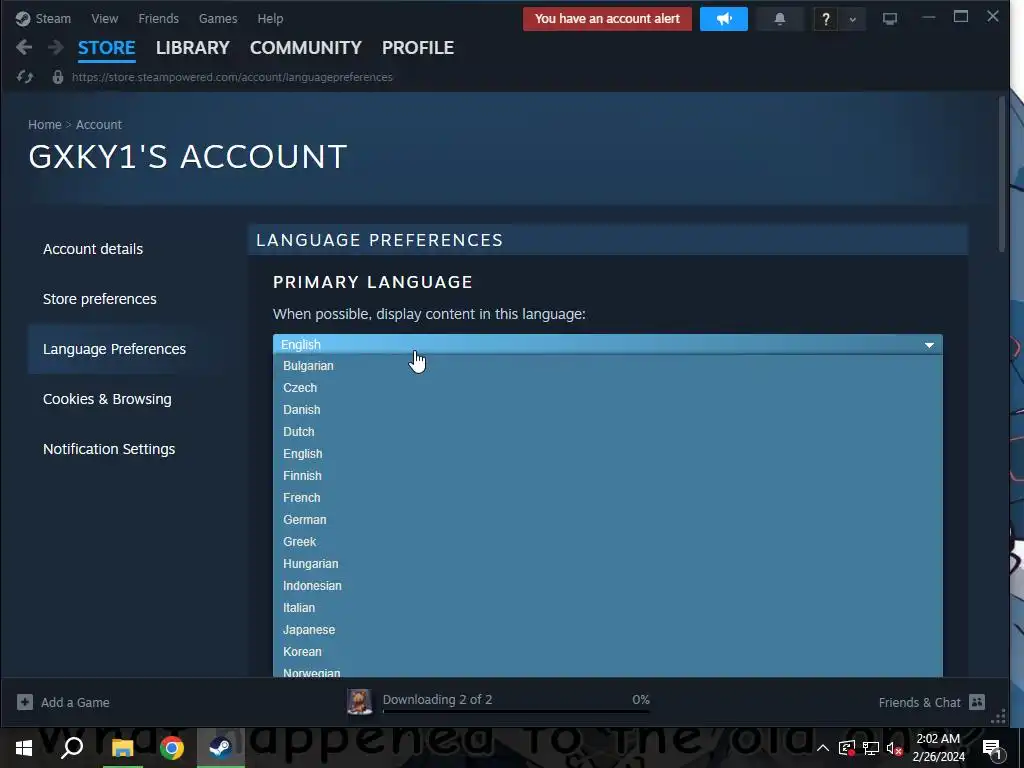Collapse the primary language dropdown showing English
This screenshot has height=768, width=1024.
coord(607,344)
